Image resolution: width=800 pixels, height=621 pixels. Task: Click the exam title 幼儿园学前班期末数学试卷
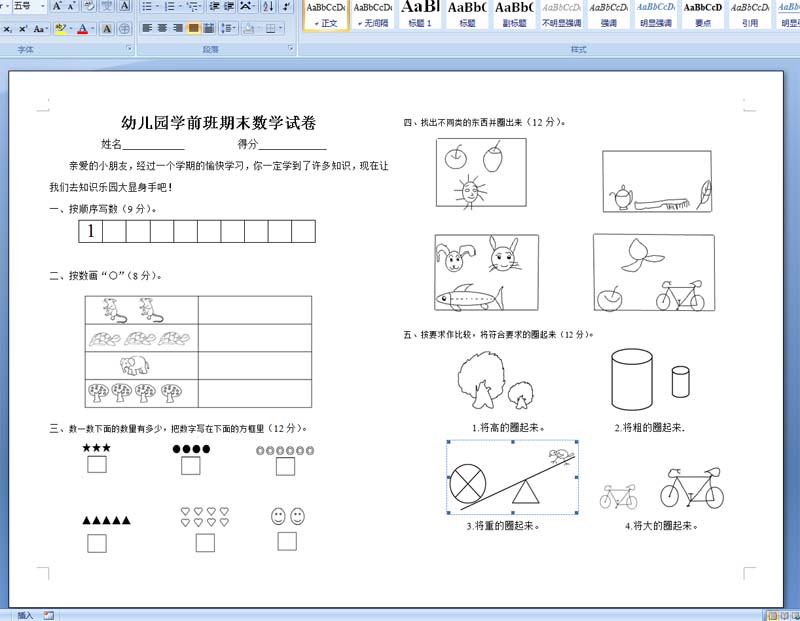218,122
